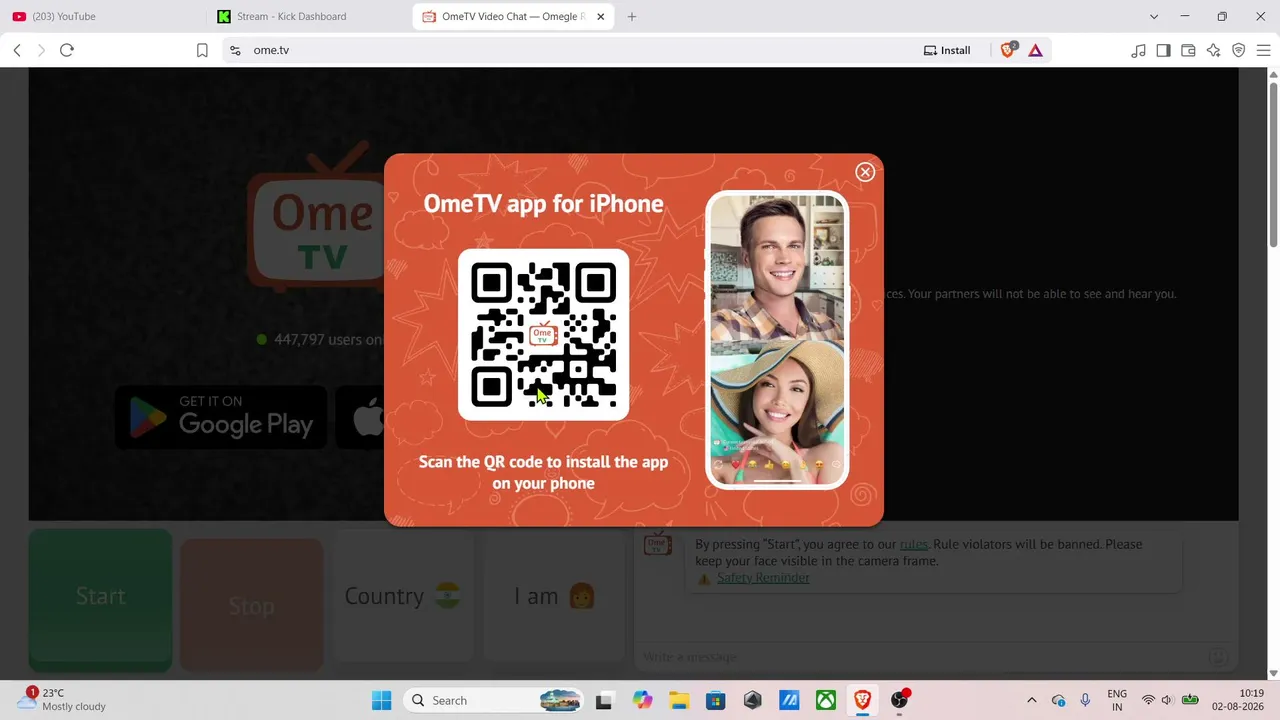
Task: Open a new browser tab
Action: pos(632,16)
